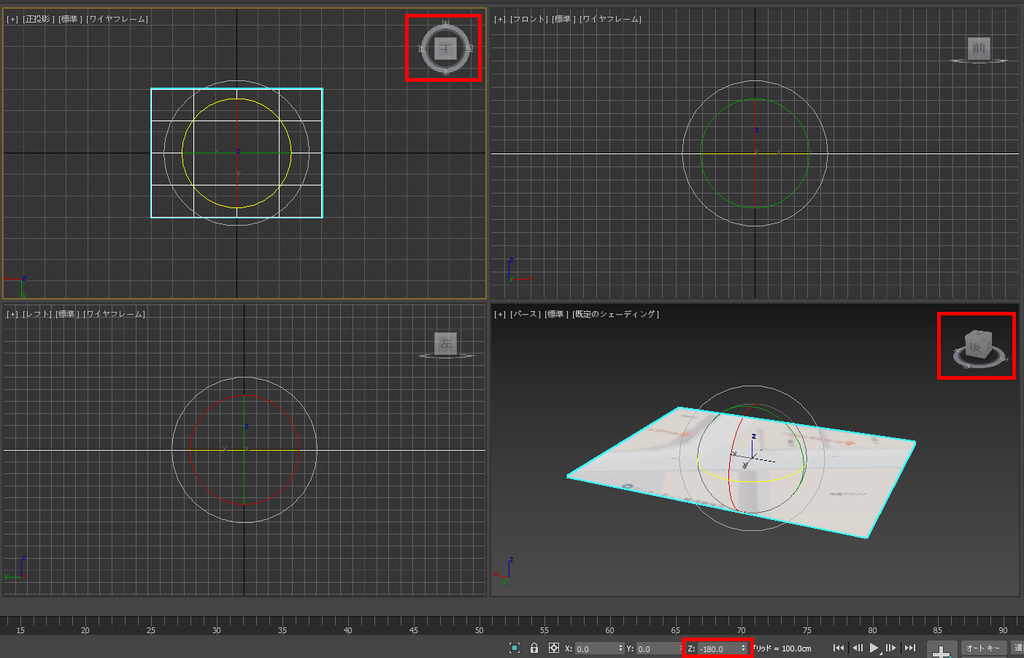Open the [正投影] view label menu
The width and height of the screenshot is (1024, 658).
tap(39, 19)
